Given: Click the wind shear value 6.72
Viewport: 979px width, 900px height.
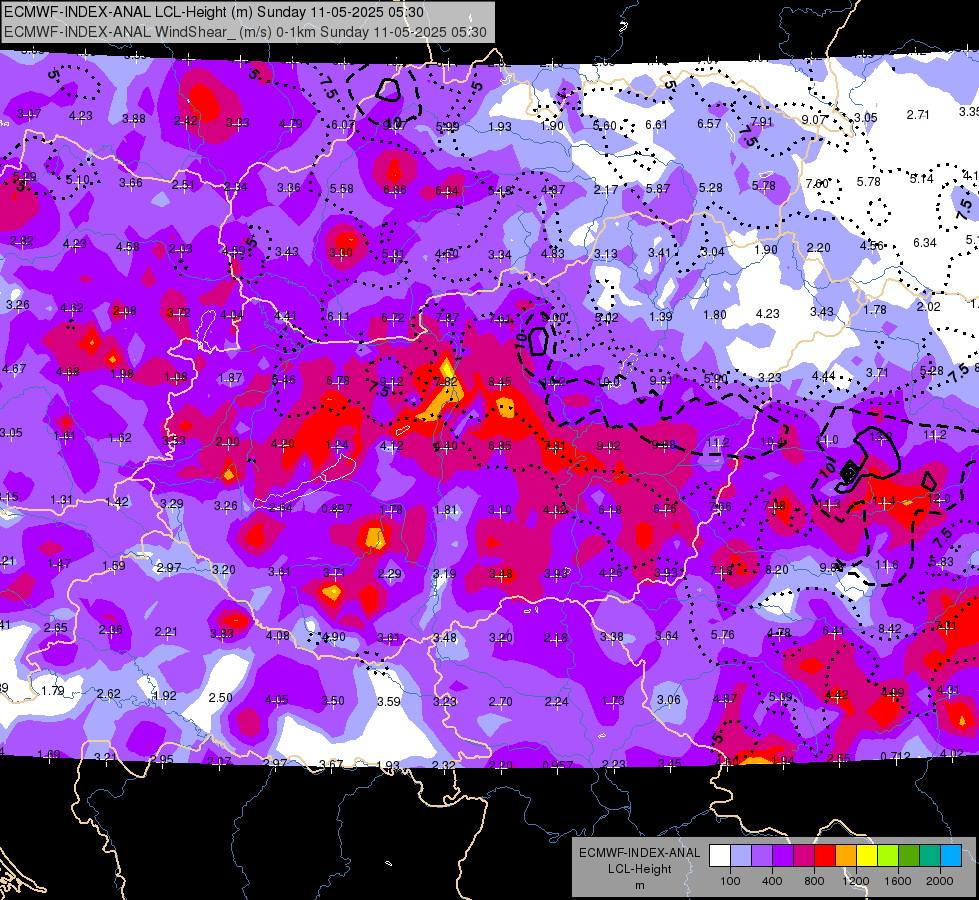Looking at the screenshot, I should click(x=393, y=319).
